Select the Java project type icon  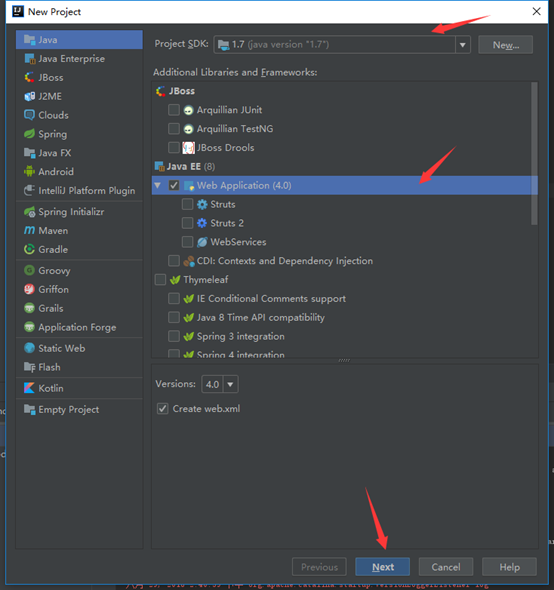(x=29, y=40)
